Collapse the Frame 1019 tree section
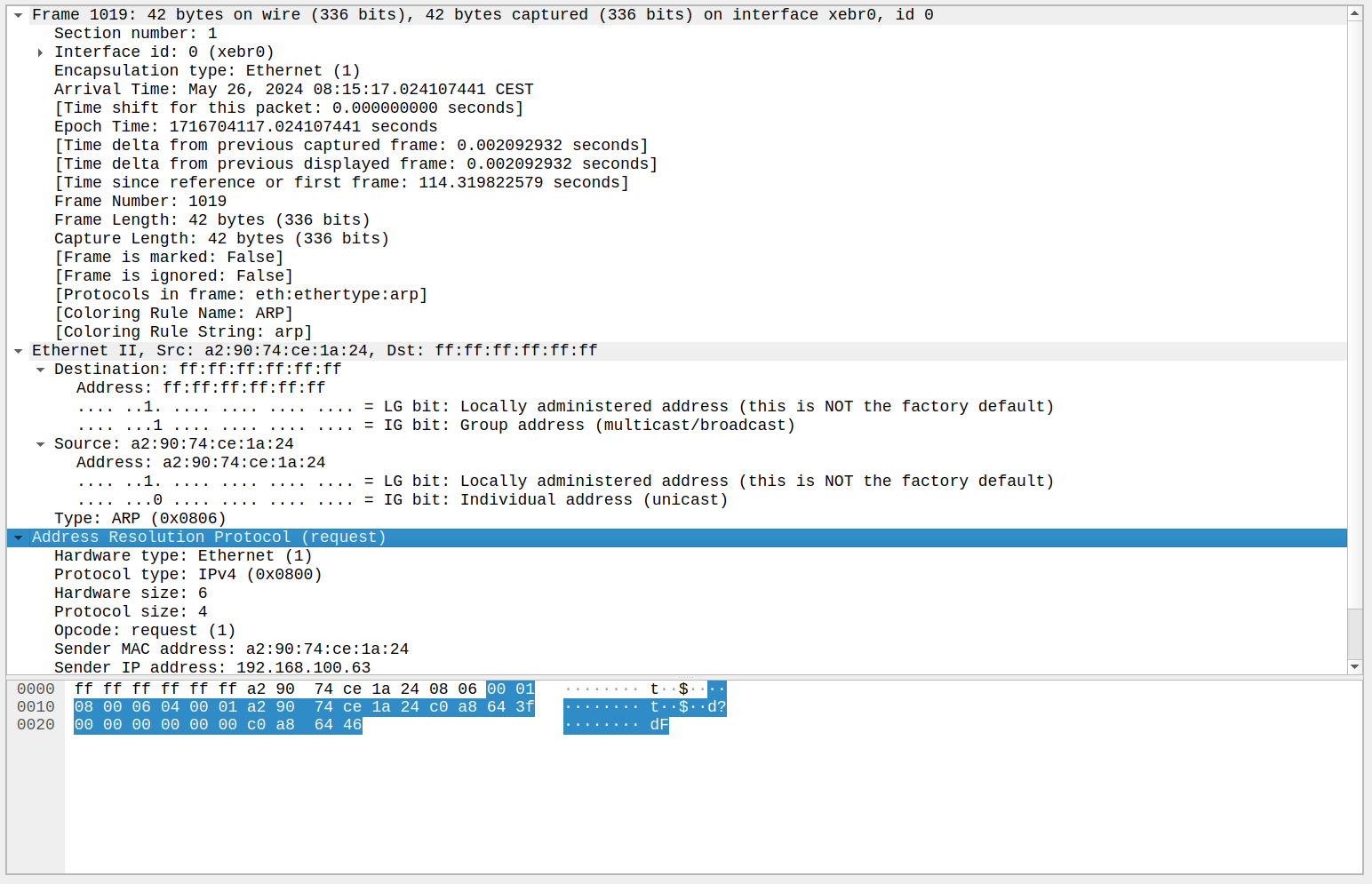This screenshot has width=1372, height=884. (18, 15)
